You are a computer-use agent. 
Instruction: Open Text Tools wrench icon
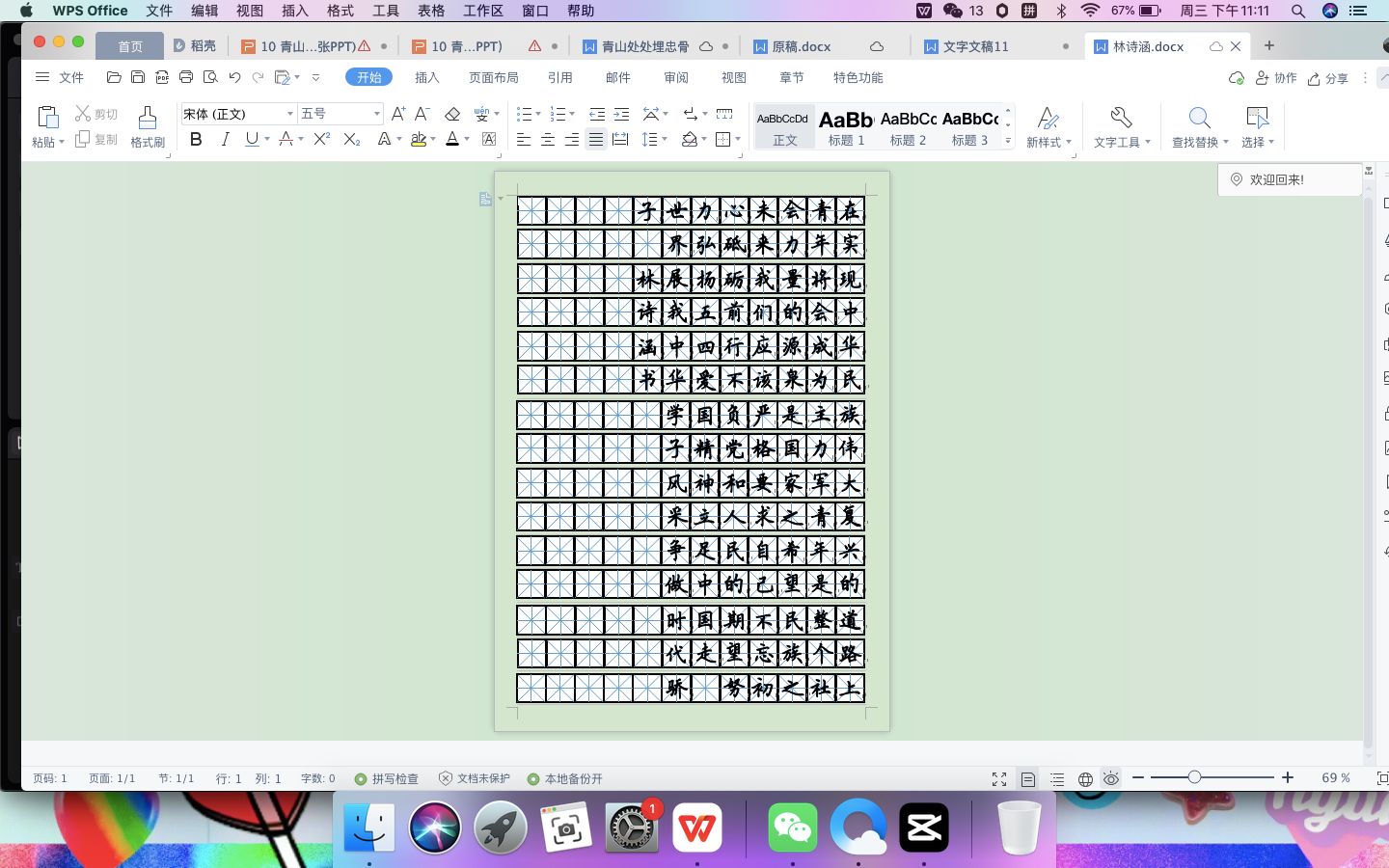[1121, 118]
